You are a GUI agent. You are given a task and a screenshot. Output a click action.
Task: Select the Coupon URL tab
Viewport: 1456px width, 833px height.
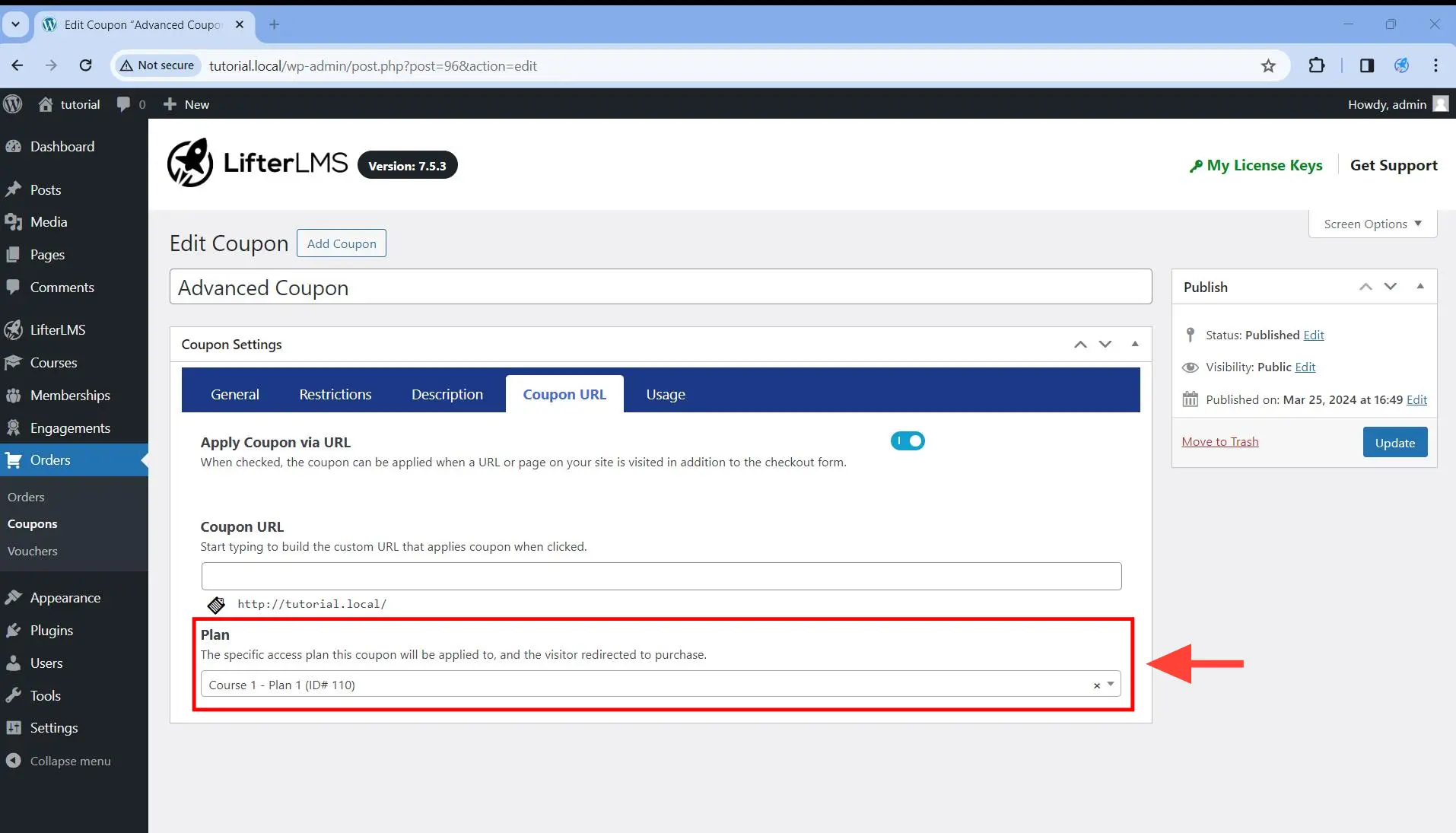click(564, 394)
